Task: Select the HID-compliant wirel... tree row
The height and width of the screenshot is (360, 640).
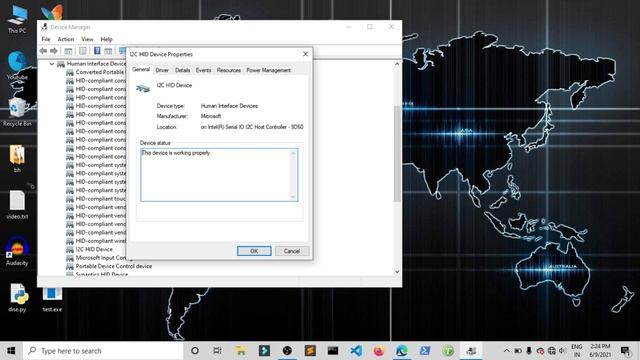Action: [96, 241]
